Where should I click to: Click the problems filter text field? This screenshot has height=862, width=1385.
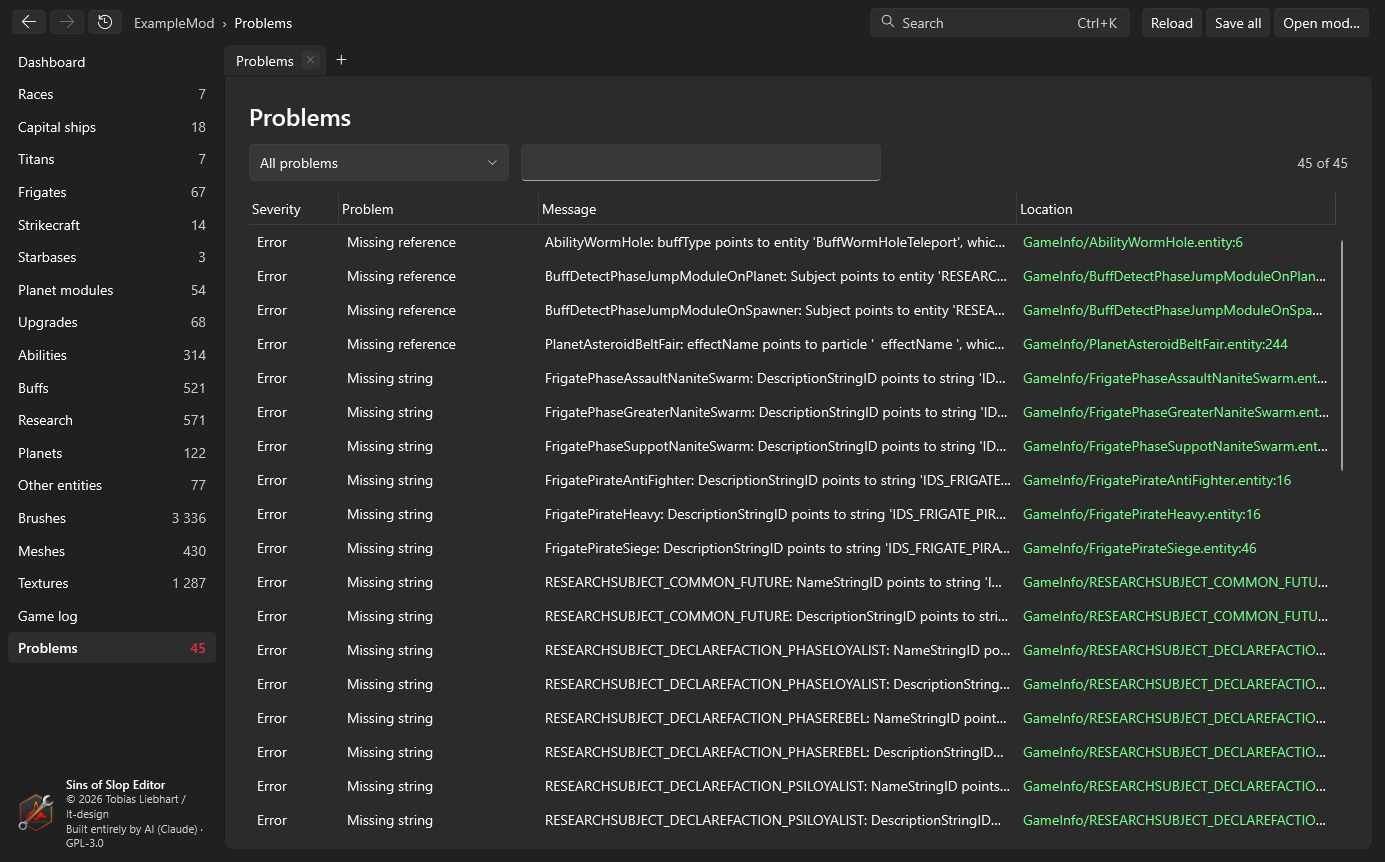[x=701, y=163]
